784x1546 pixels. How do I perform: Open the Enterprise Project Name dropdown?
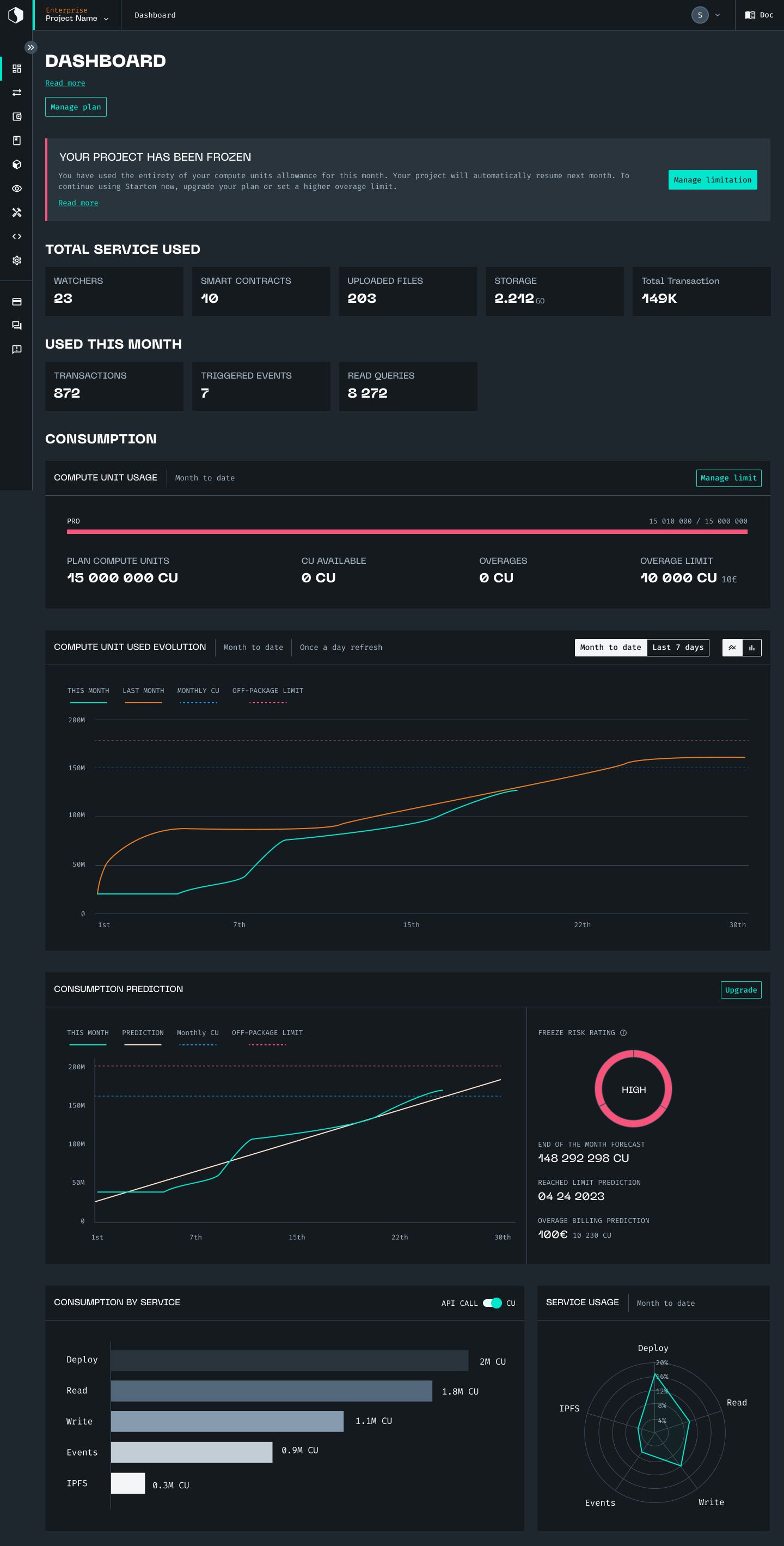(x=77, y=15)
